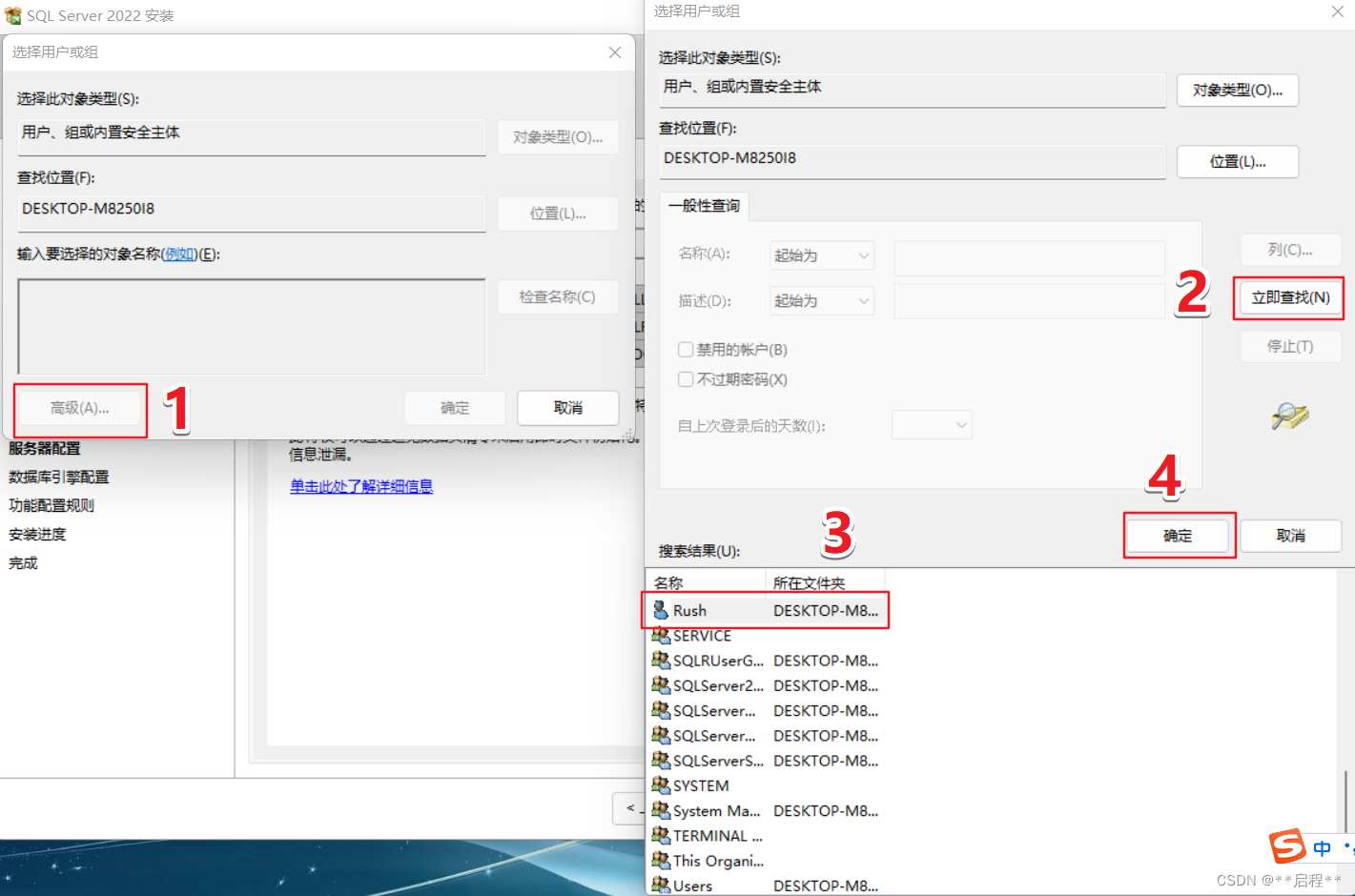Select the This Organi... result row
This screenshot has height=896, width=1355.
tap(767, 861)
